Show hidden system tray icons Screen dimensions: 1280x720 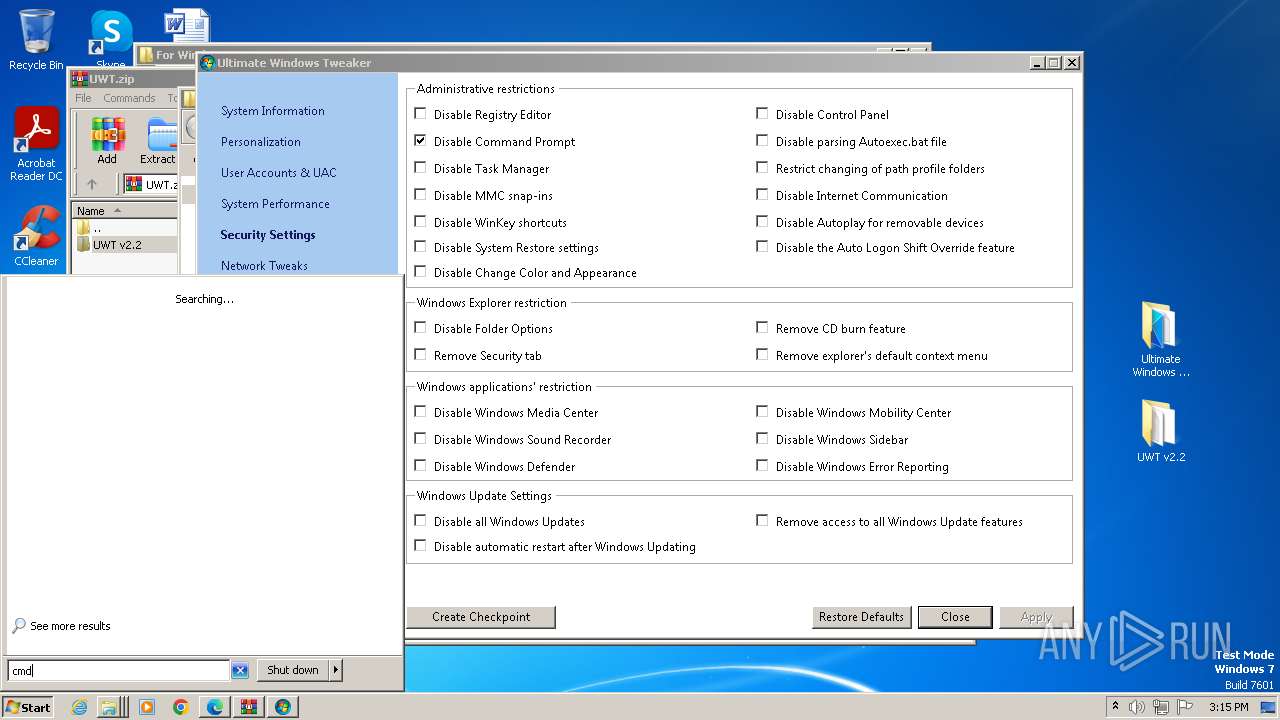(x=1115, y=707)
